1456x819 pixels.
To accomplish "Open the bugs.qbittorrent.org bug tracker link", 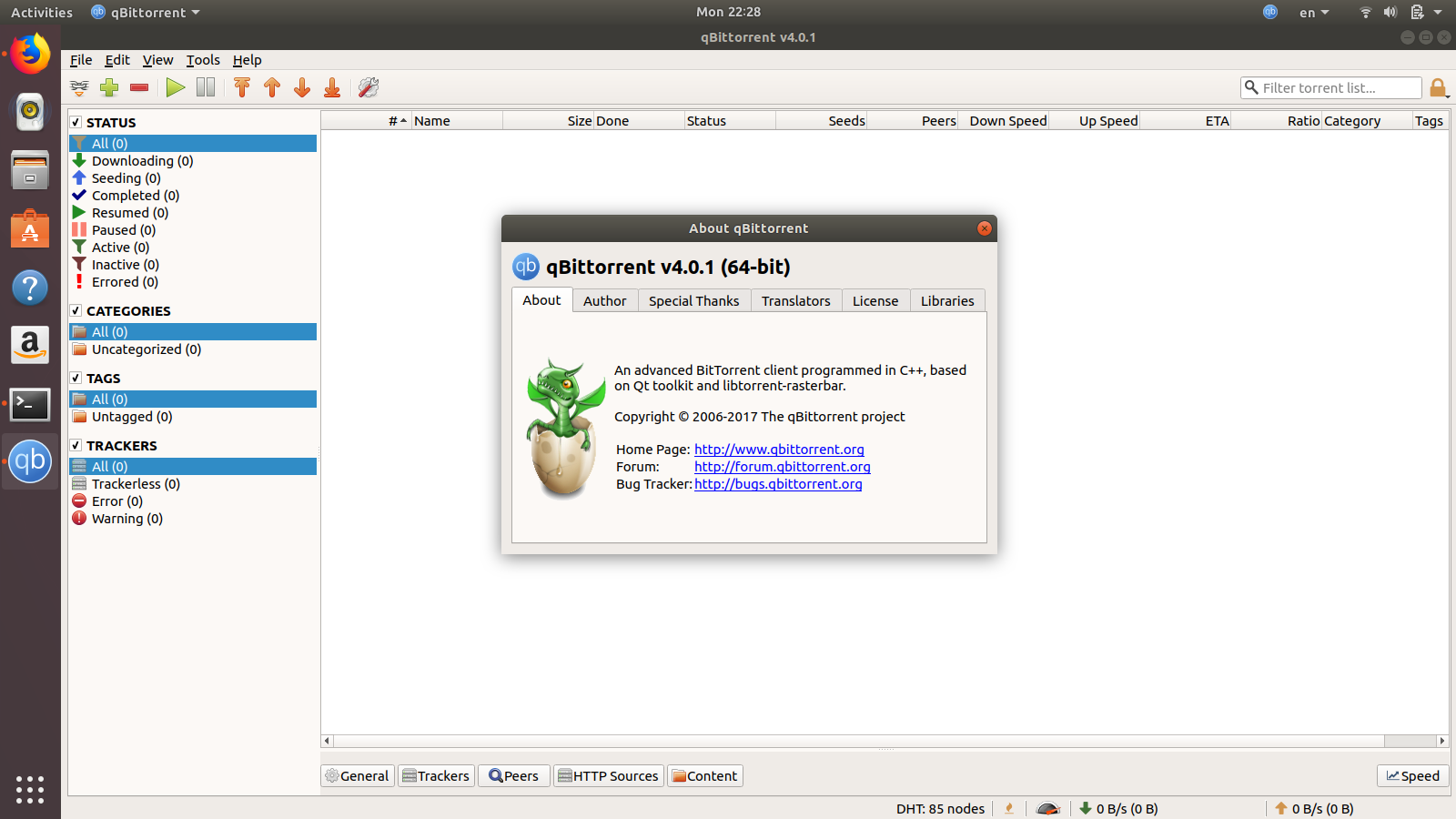I will pos(778,484).
